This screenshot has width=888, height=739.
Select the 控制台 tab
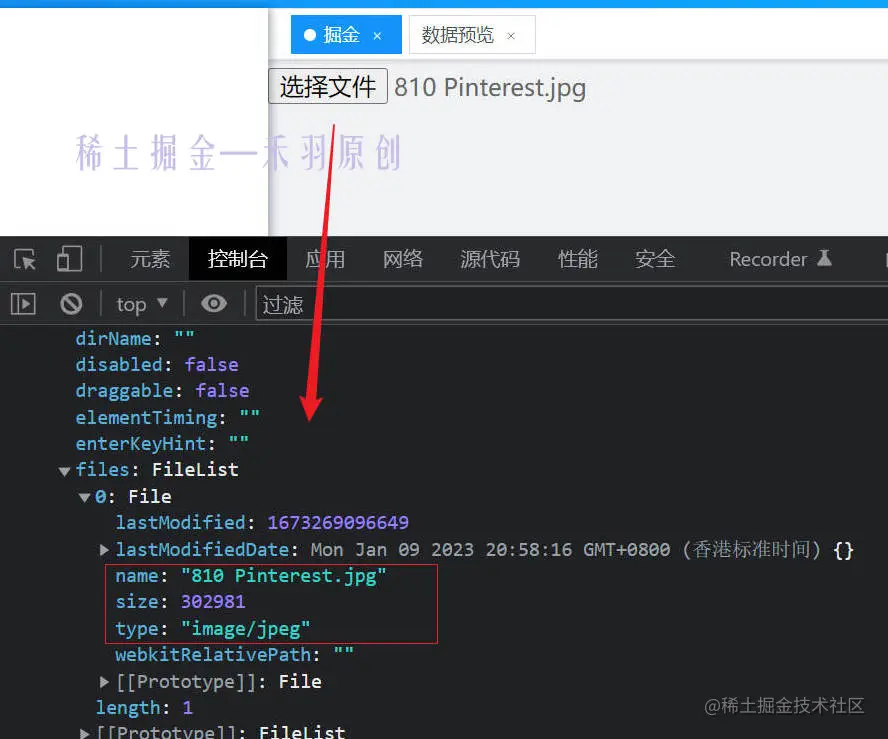coord(238,259)
